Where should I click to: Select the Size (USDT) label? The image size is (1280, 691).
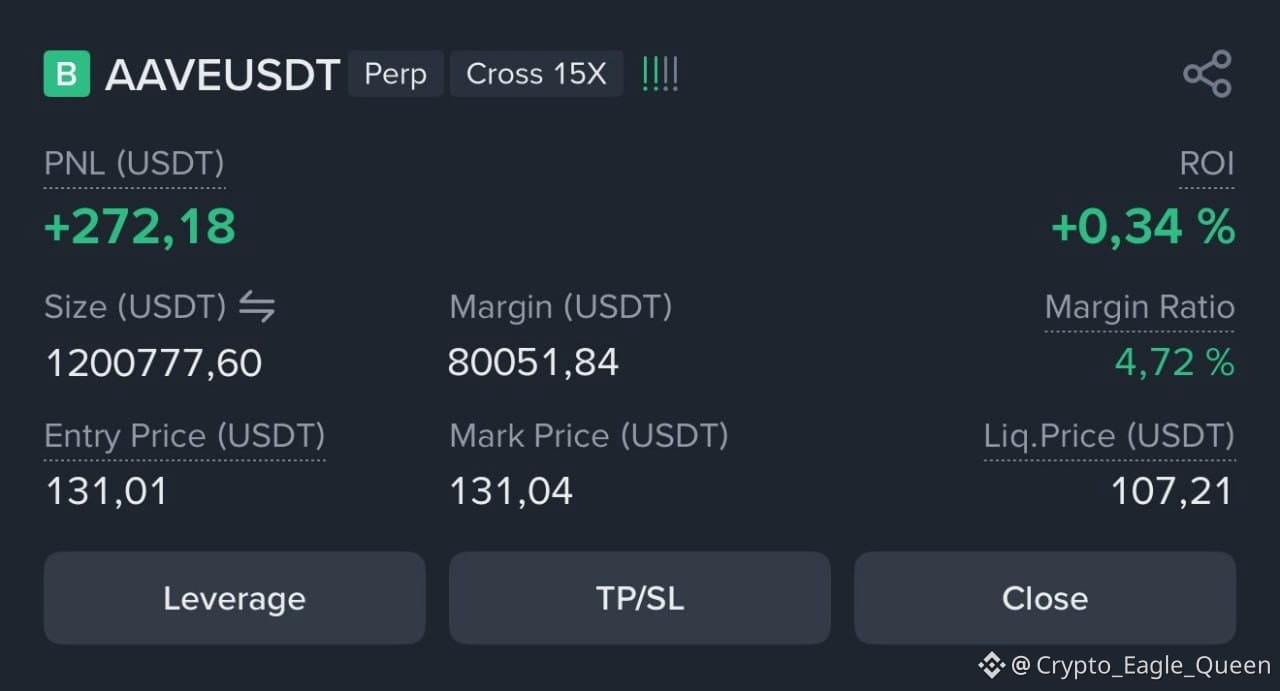(x=135, y=307)
